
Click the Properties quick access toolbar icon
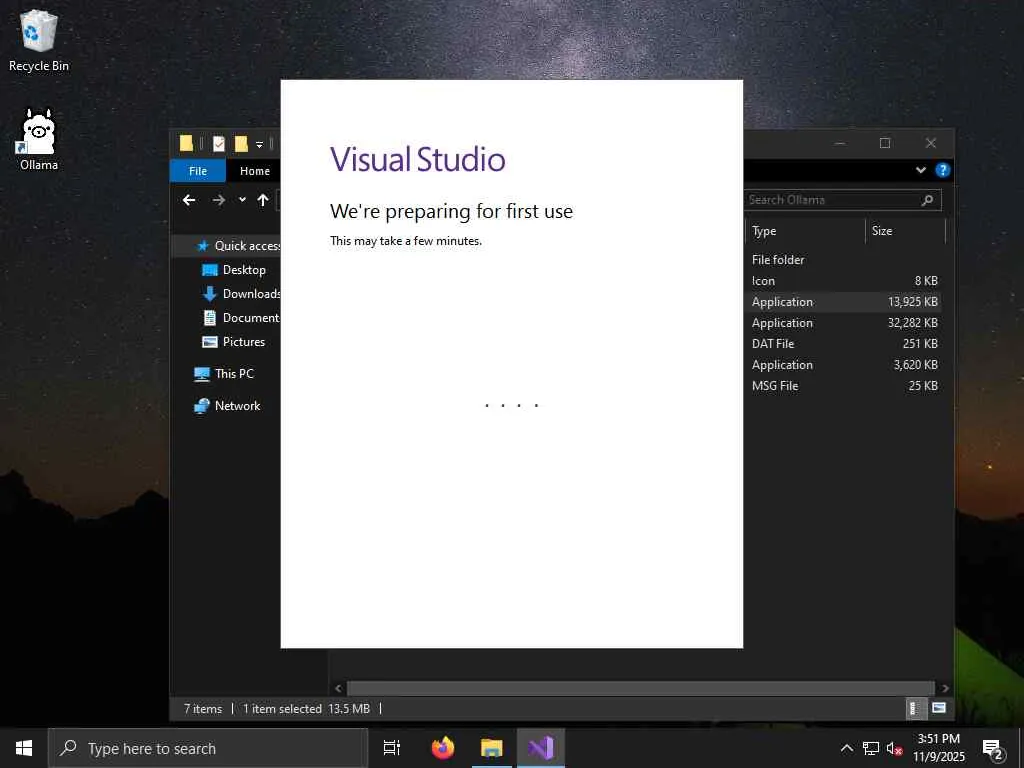pyautogui.click(x=219, y=144)
